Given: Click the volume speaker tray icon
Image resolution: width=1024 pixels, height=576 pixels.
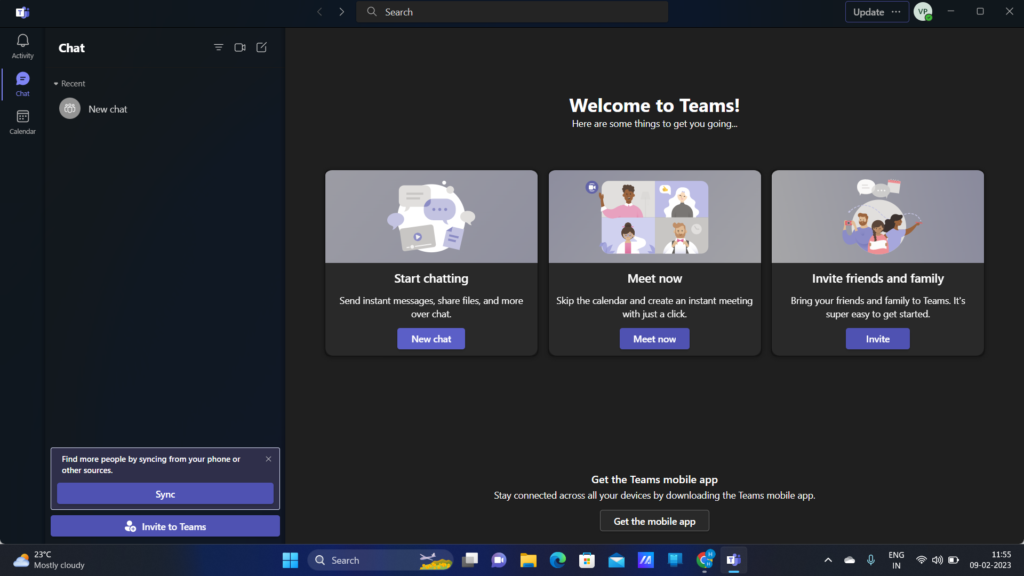Looking at the screenshot, I should pyautogui.click(x=937, y=560).
